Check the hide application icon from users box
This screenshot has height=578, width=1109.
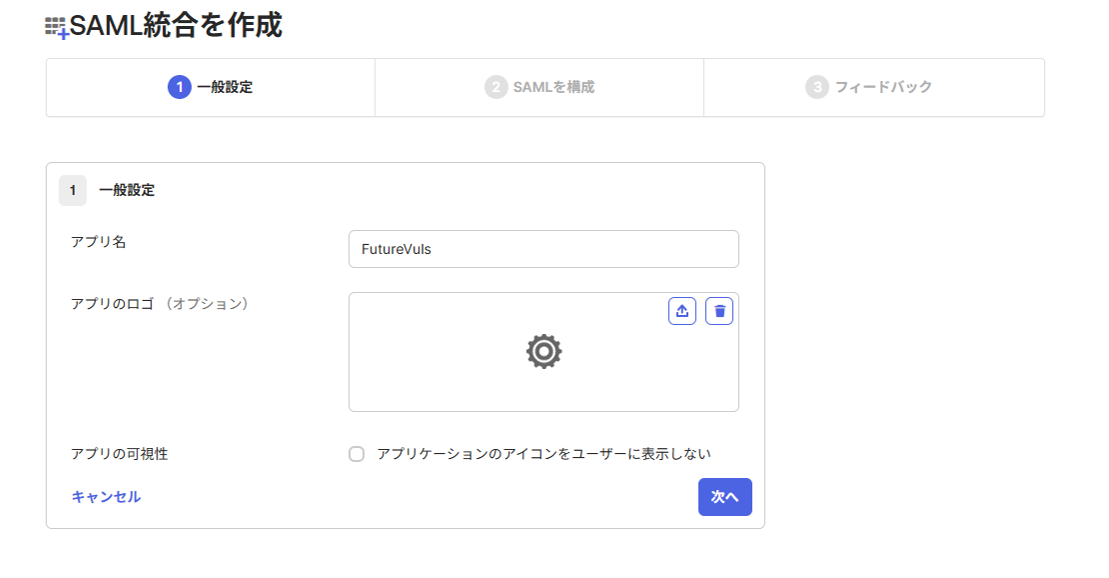356,454
